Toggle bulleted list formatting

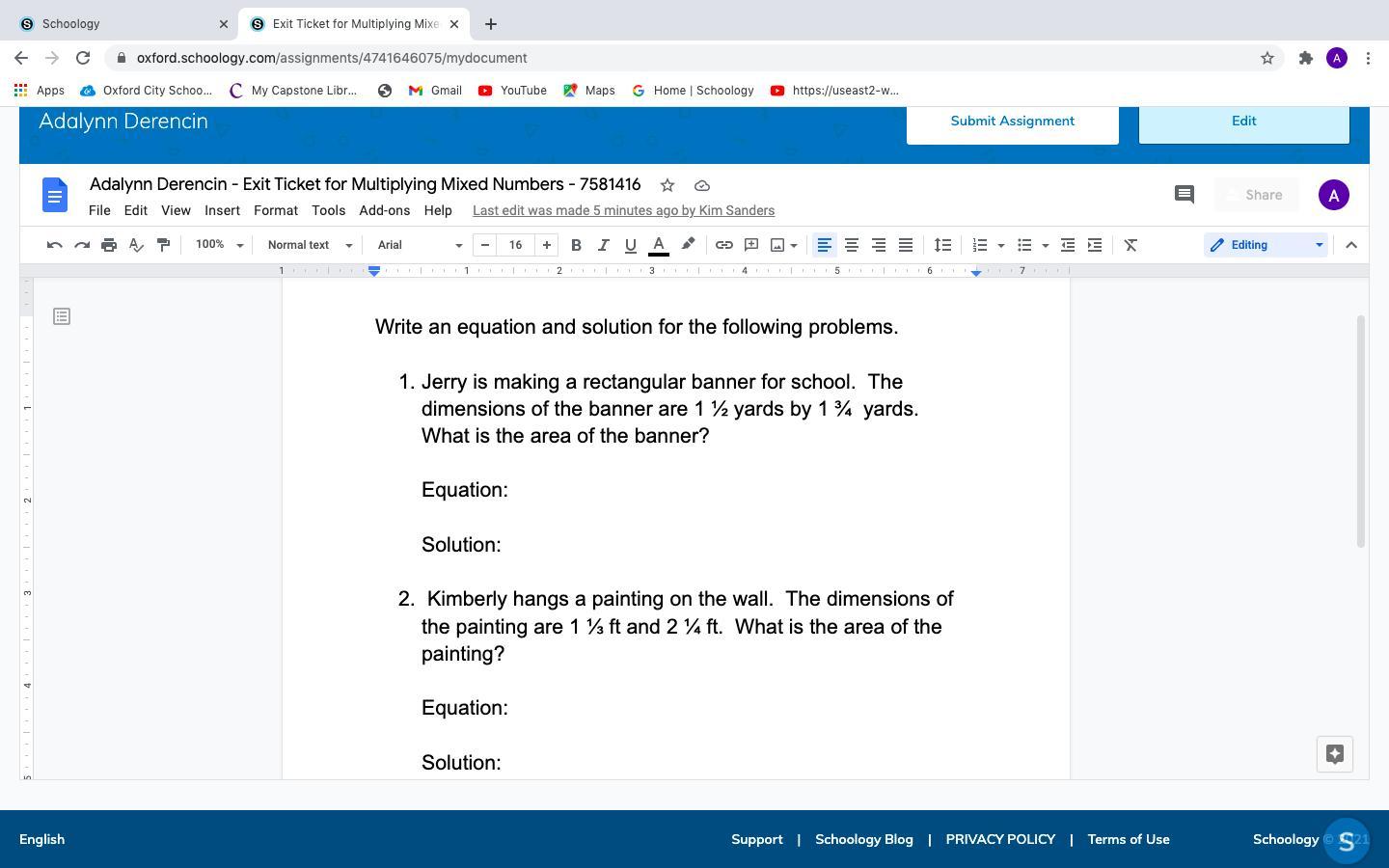[1024, 245]
